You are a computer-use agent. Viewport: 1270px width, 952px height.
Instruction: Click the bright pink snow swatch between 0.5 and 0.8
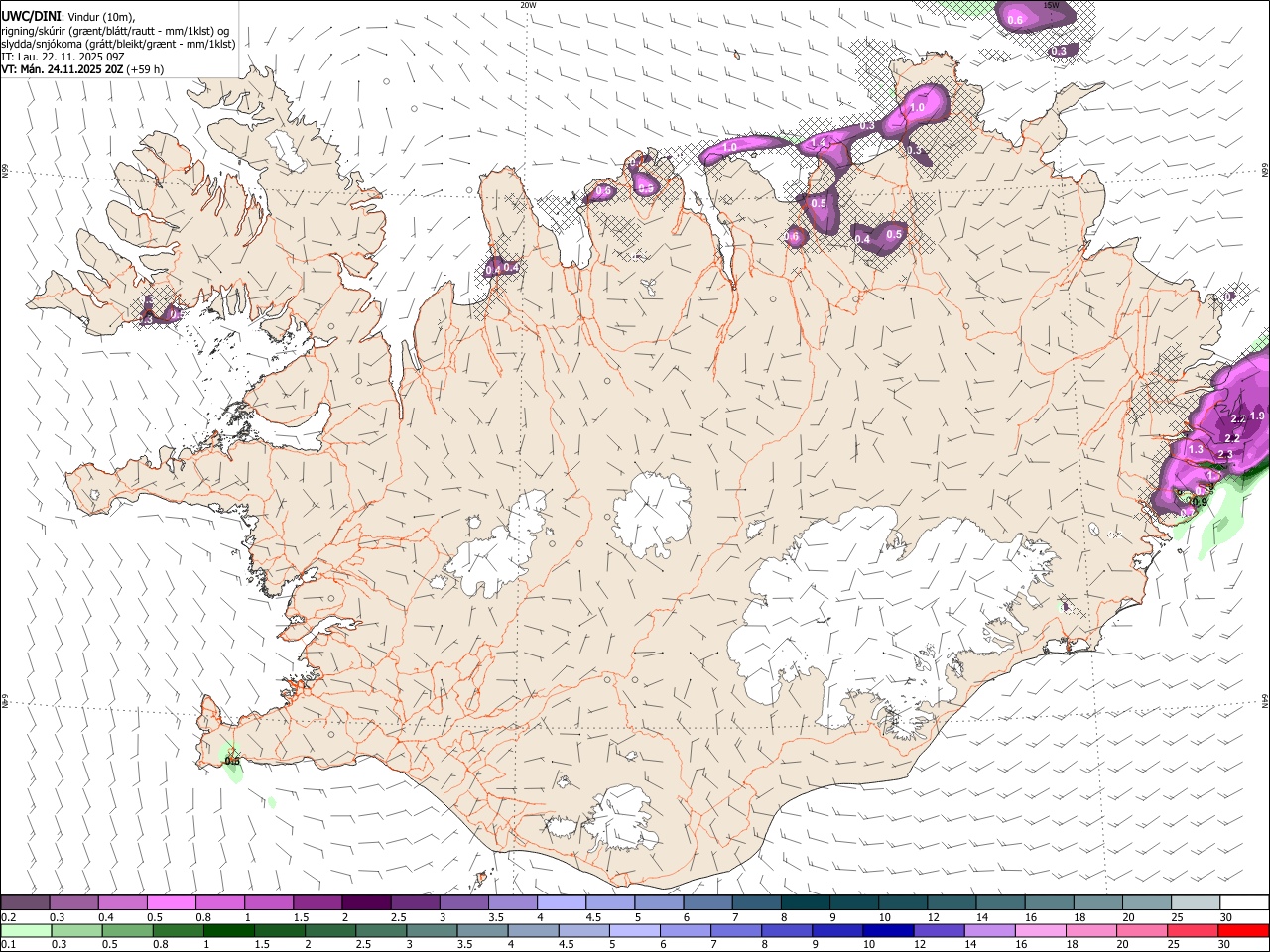173,902
